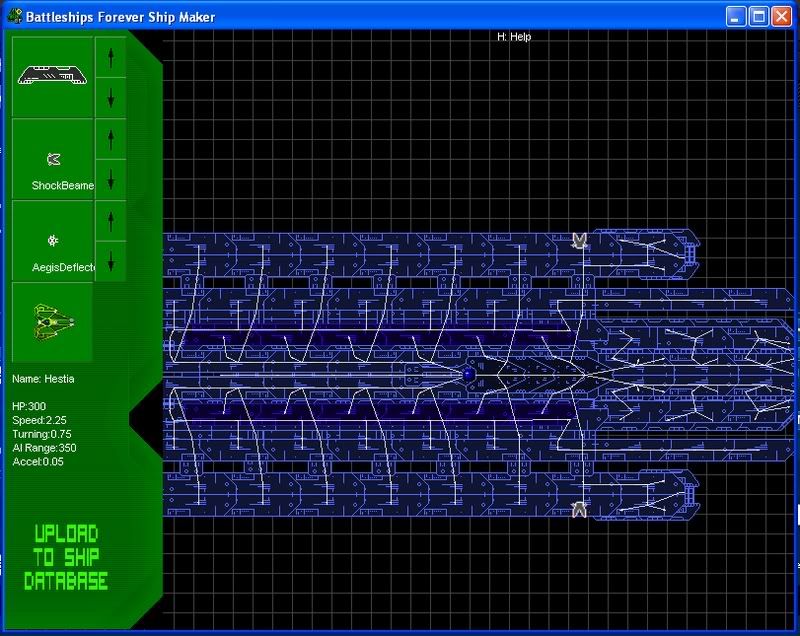Click the Turning:0.75 stat
The height and width of the screenshot is (636, 800).
42,434
